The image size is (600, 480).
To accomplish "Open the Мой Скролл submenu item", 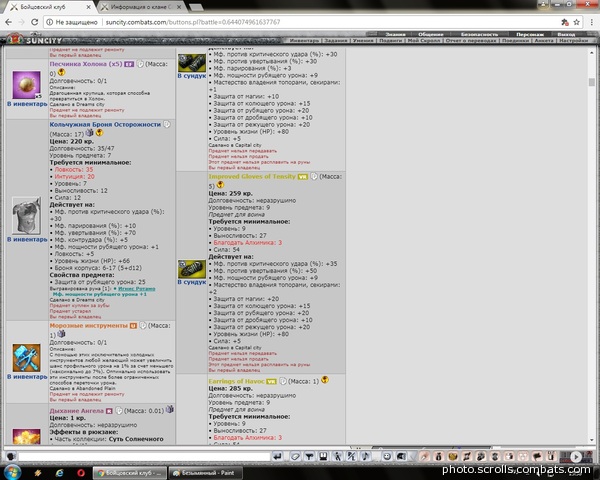I will tap(424, 40).
